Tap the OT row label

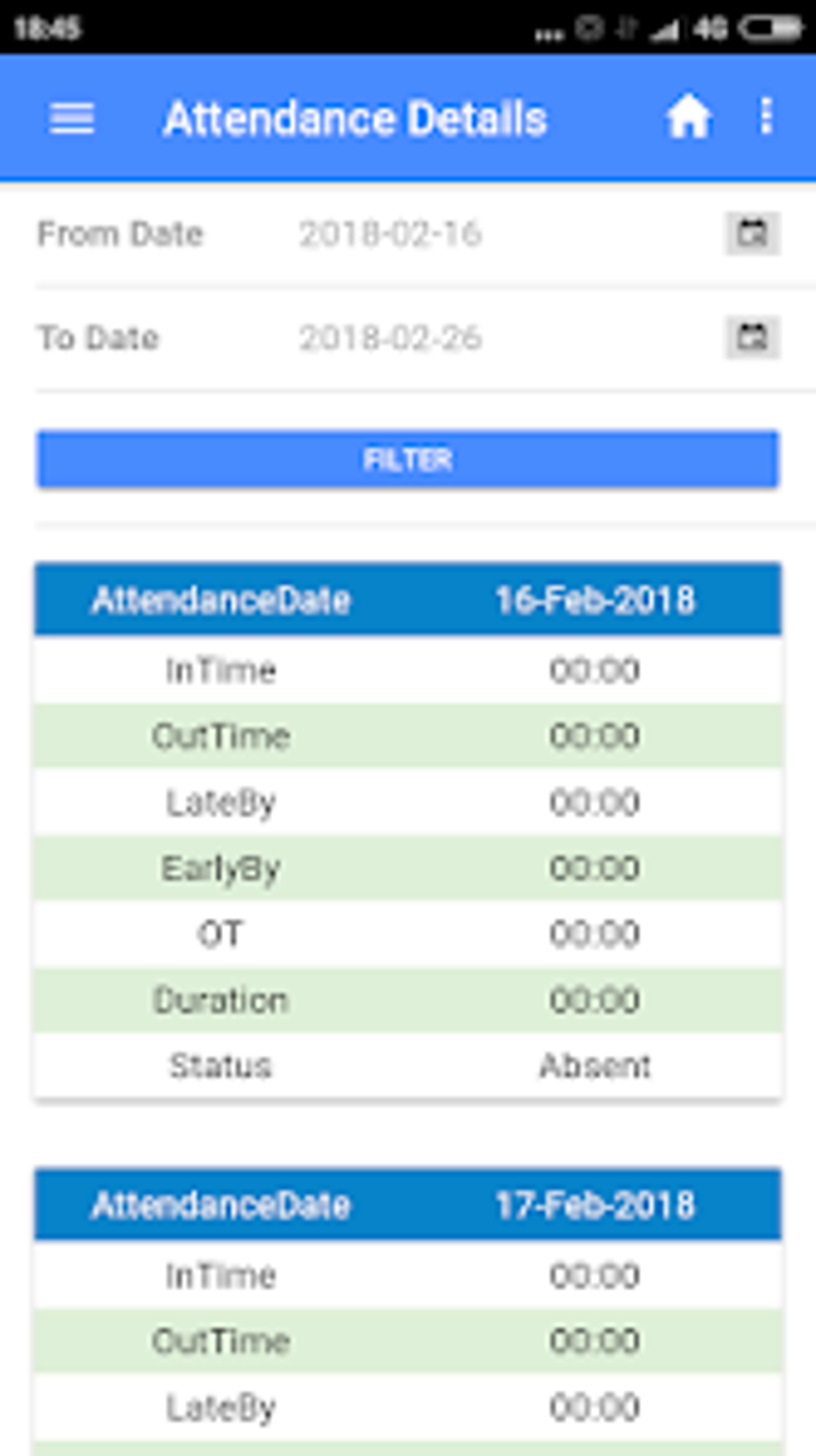(x=220, y=934)
